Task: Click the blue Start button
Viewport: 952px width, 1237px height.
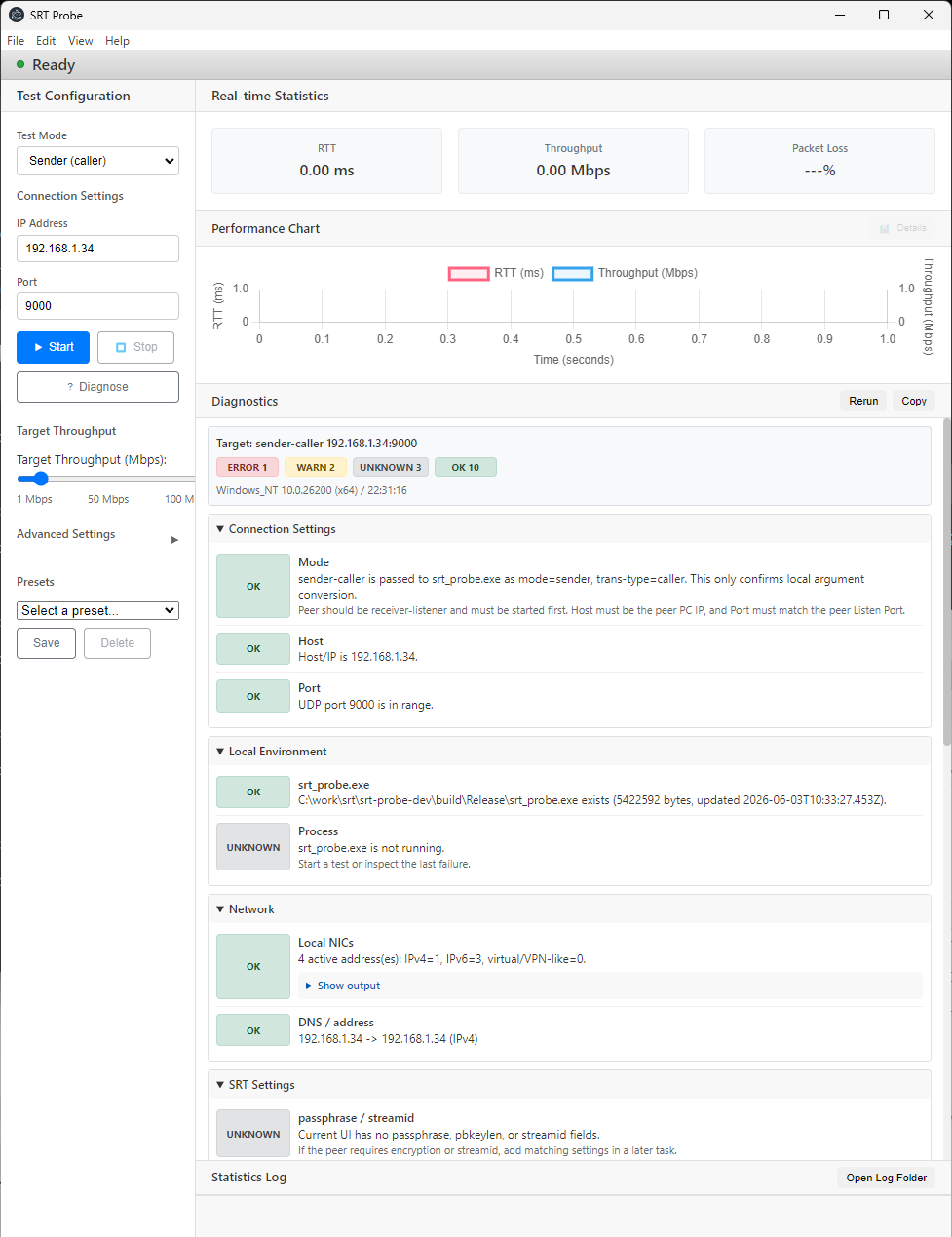Action: (x=53, y=347)
